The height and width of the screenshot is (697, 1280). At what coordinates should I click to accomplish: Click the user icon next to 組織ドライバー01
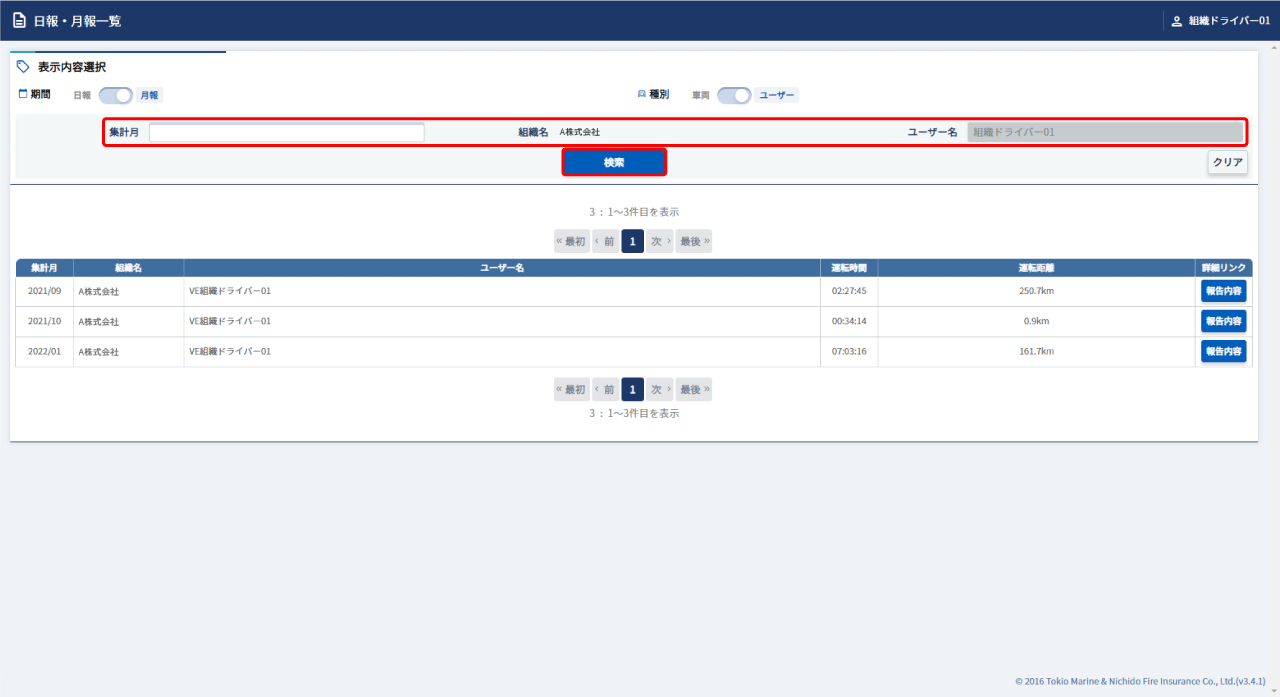pos(1176,20)
